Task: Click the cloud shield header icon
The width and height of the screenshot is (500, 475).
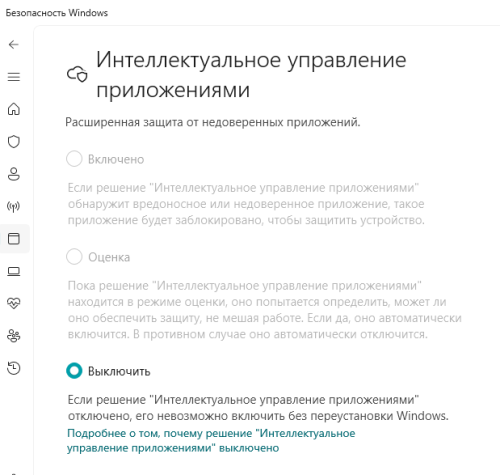Action: pos(77,74)
